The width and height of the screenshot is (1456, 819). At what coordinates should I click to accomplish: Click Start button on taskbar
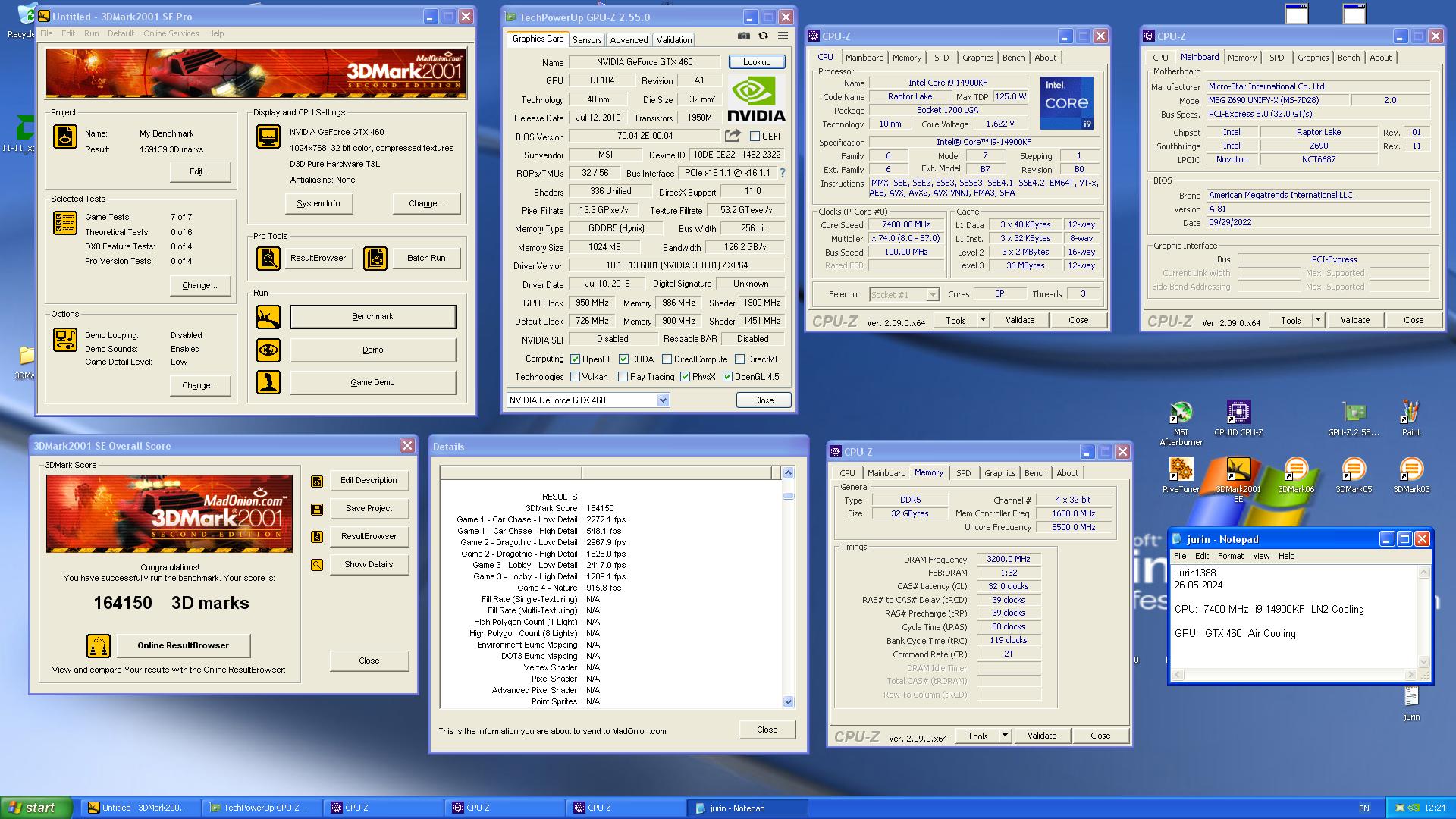point(36,808)
